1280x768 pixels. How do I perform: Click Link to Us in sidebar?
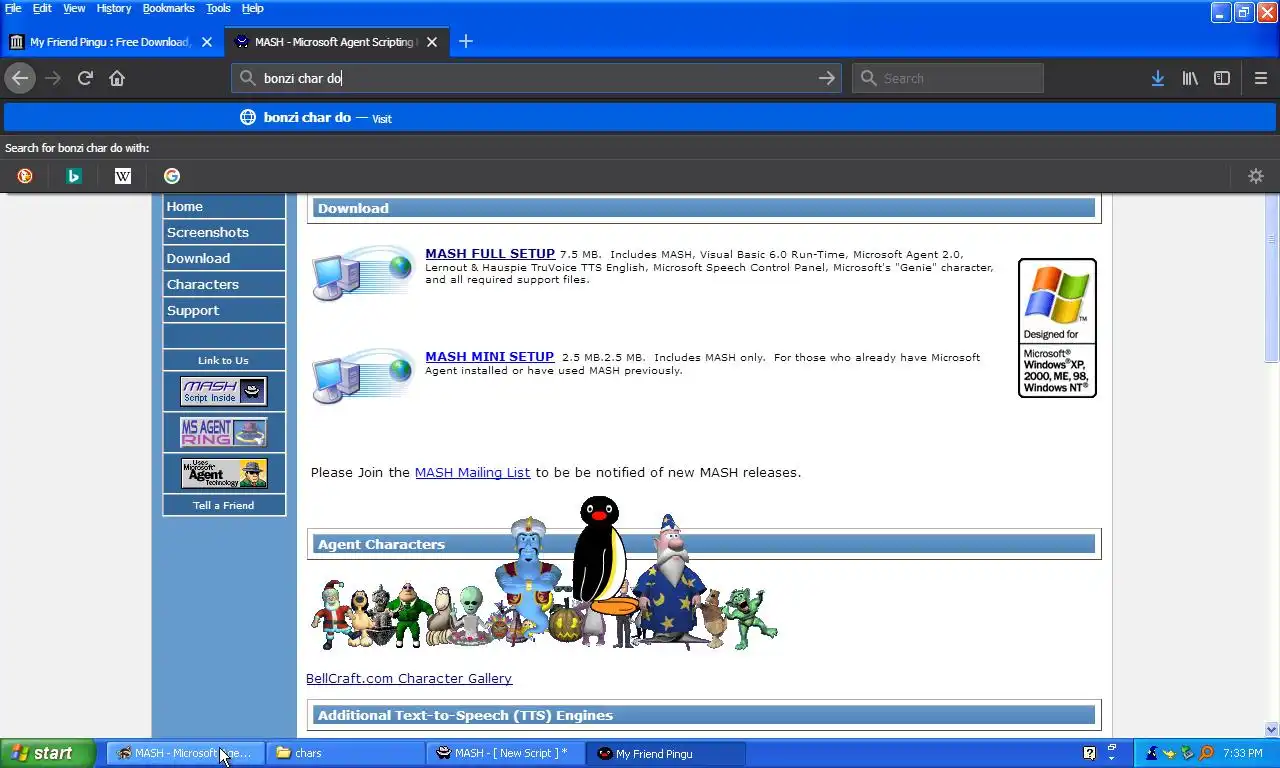(223, 360)
